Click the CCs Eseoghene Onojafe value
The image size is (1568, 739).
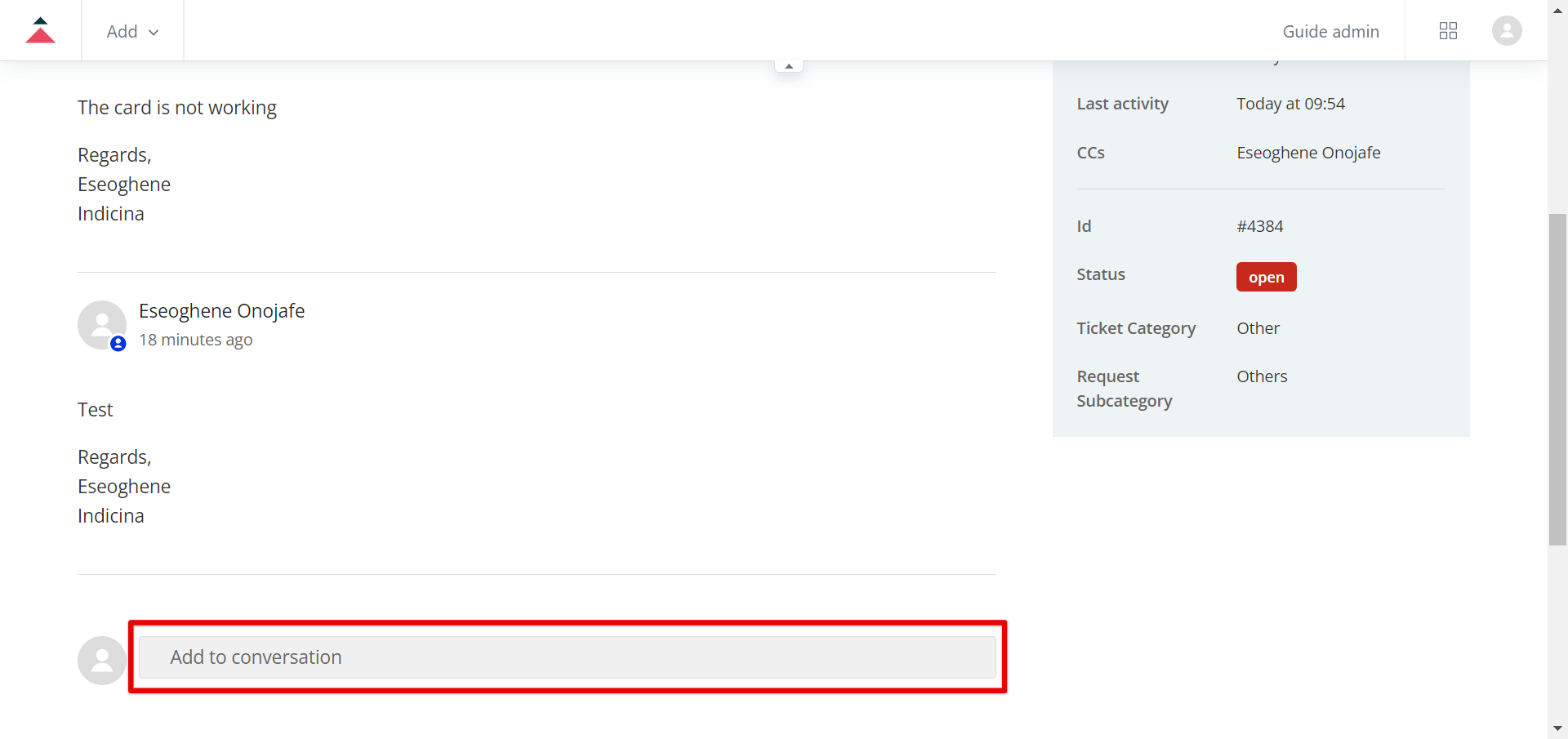pyautogui.click(x=1308, y=153)
